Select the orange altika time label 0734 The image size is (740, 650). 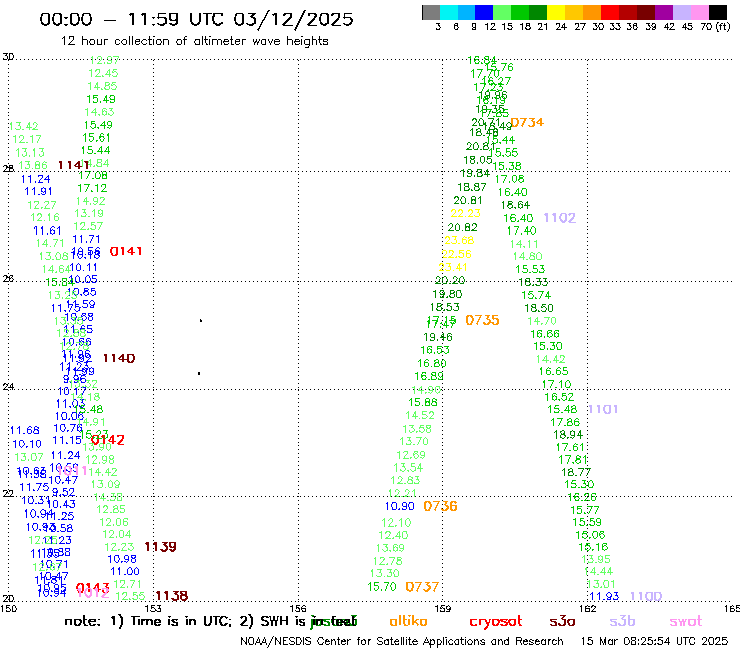click(527, 123)
